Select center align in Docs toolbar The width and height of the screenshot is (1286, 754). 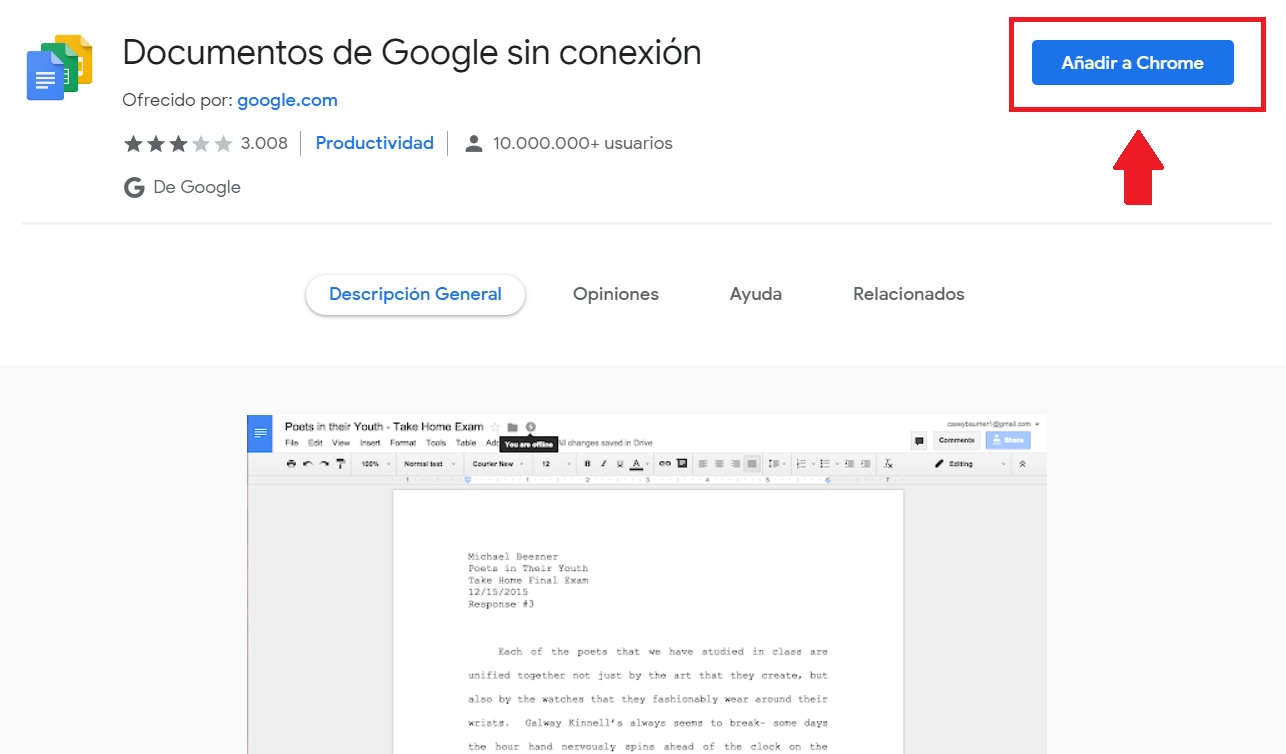pyautogui.click(x=719, y=464)
